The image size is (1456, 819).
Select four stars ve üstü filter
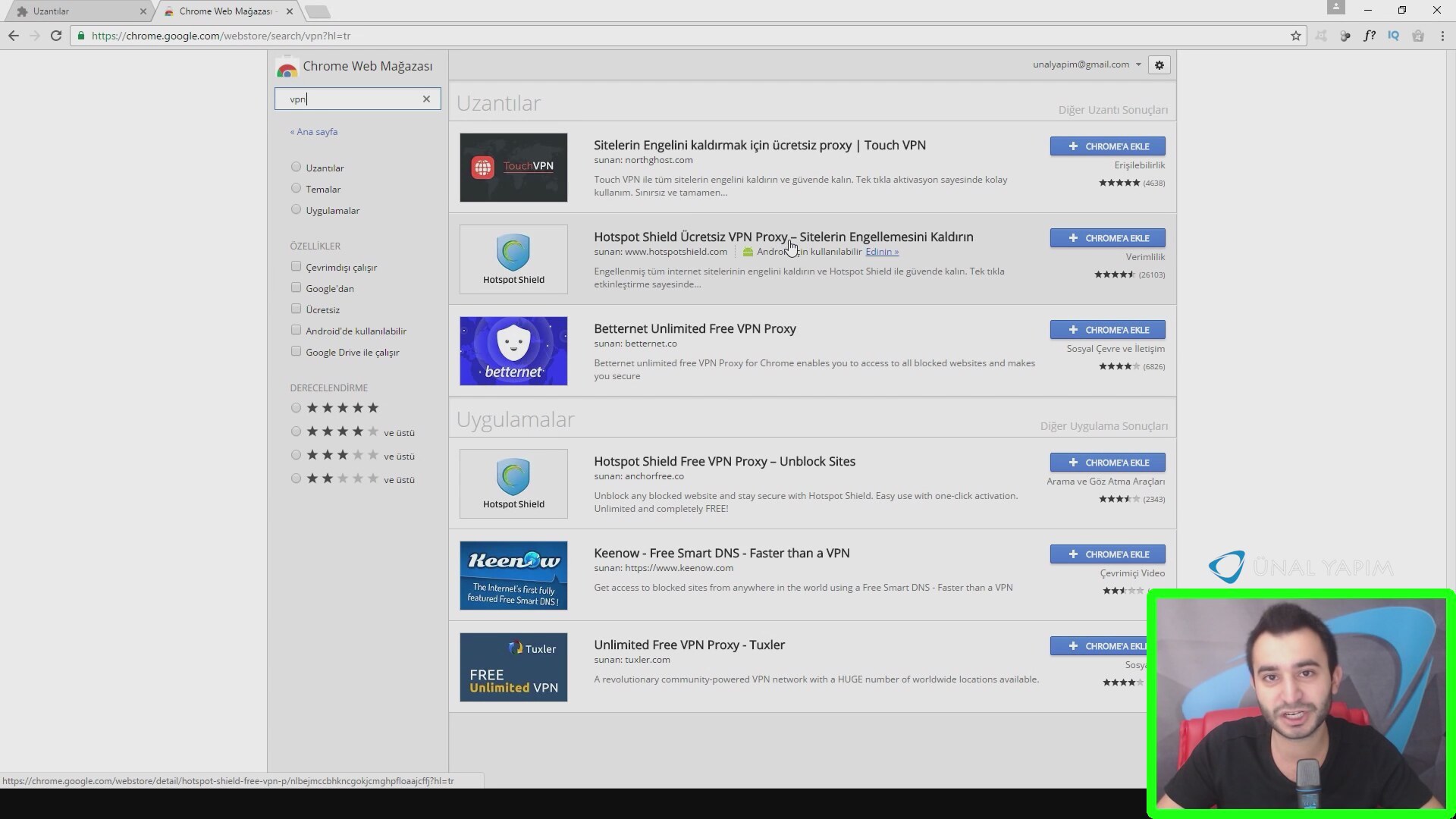tap(296, 431)
